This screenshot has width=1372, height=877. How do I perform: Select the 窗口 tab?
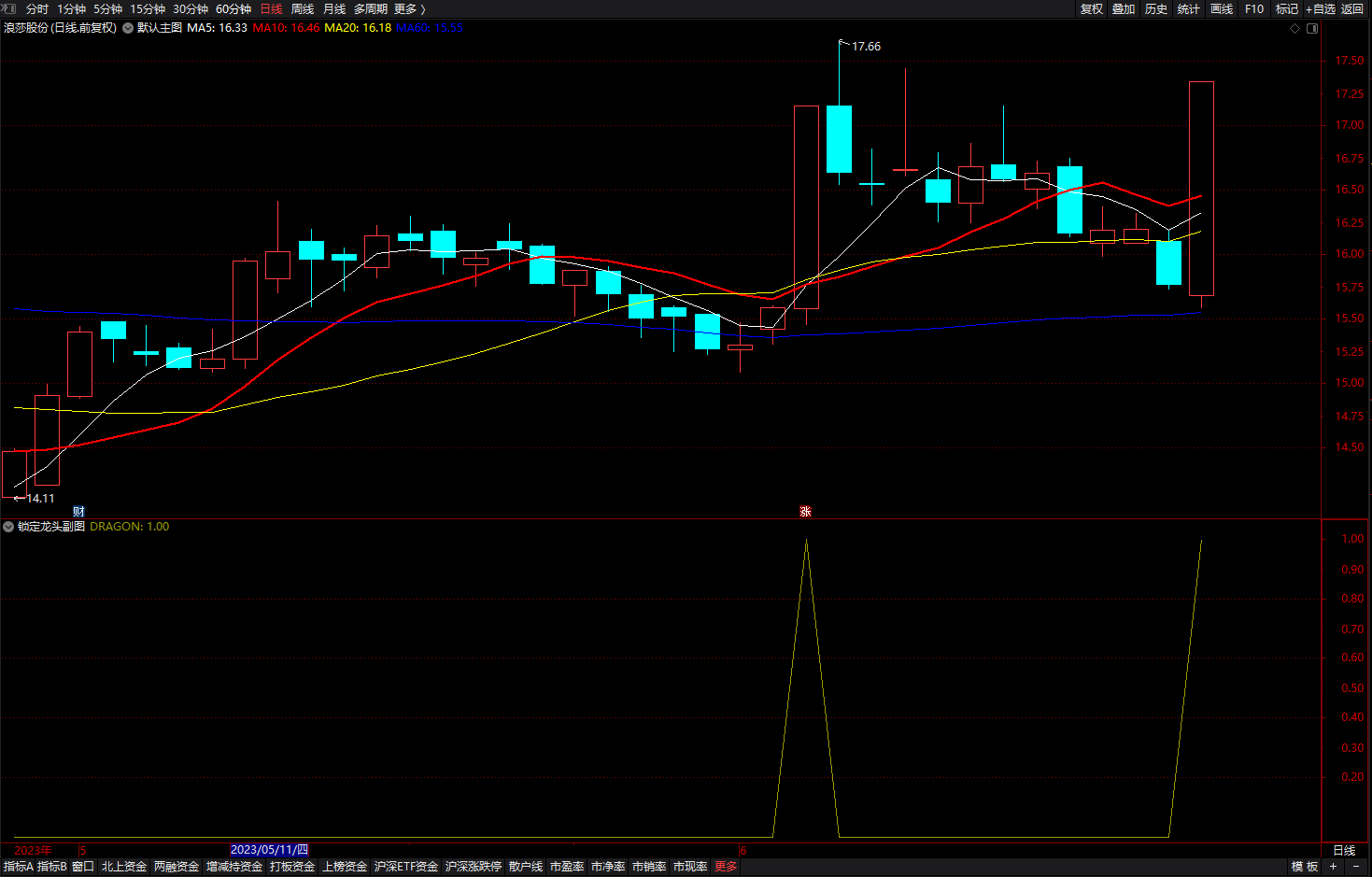click(x=83, y=867)
